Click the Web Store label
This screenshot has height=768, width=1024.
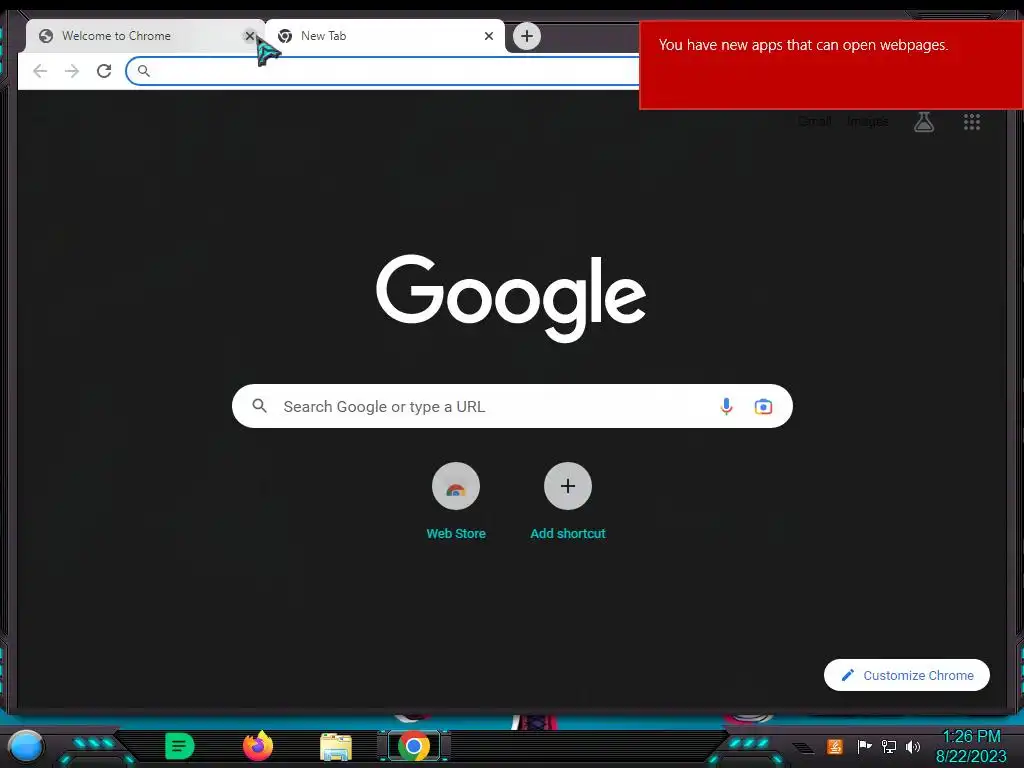[456, 534]
